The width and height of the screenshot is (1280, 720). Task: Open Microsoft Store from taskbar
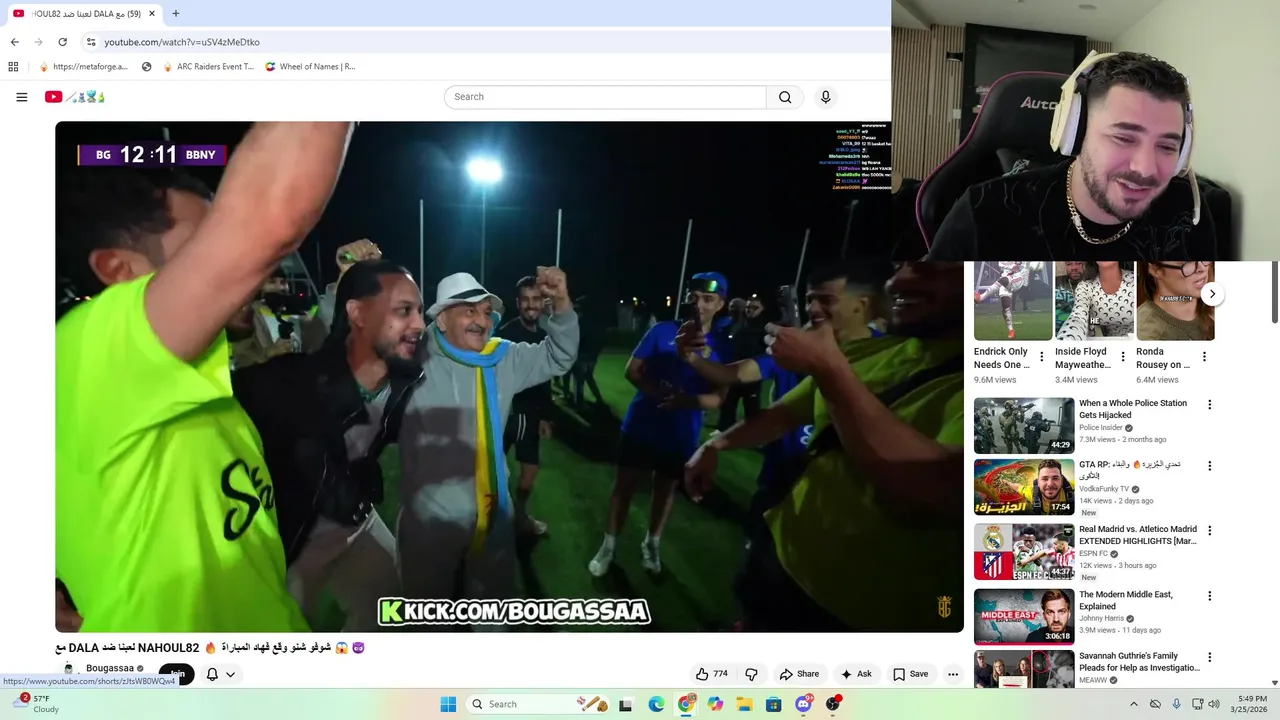(x=773, y=704)
